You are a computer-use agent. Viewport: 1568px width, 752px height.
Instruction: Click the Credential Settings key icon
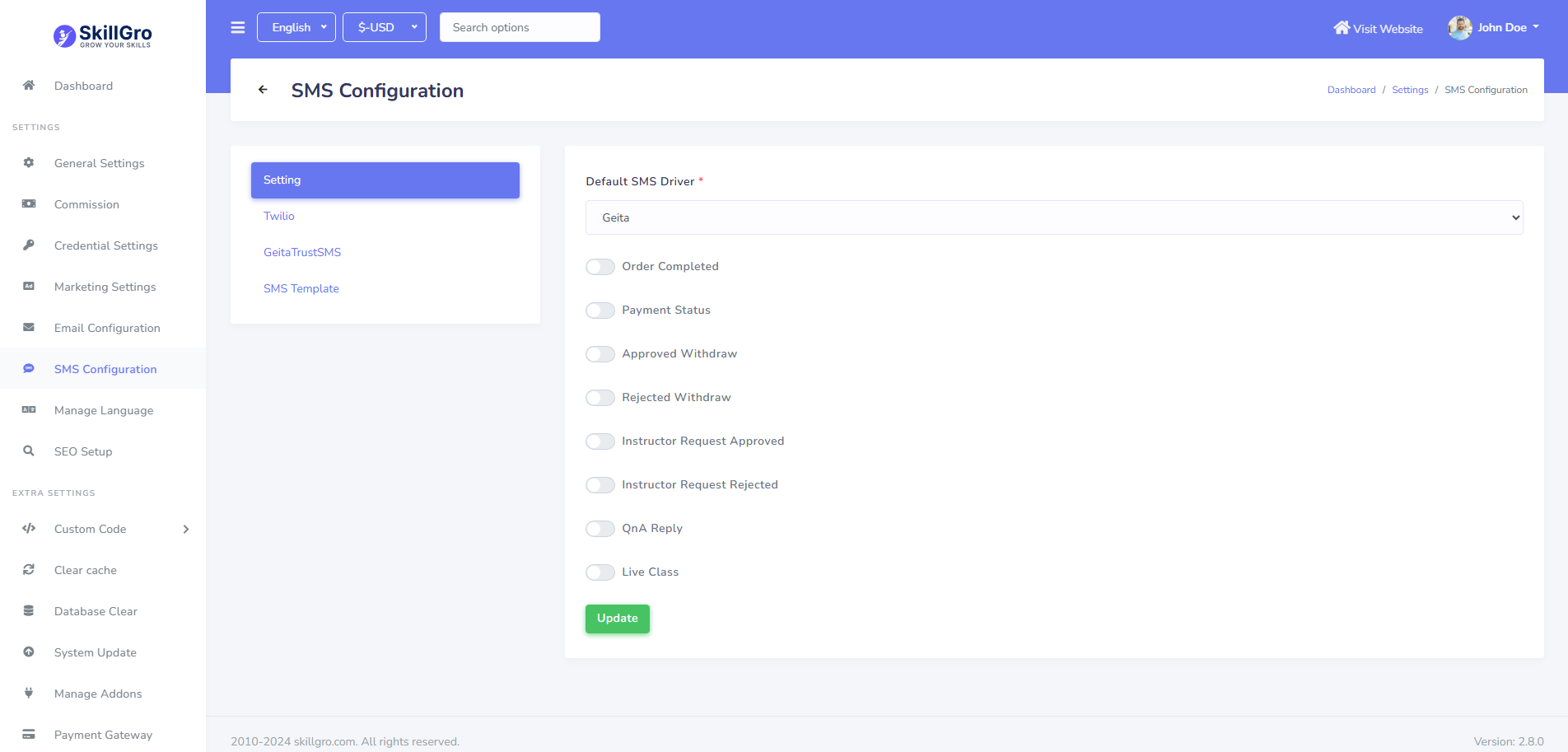pyautogui.click(x=29, y=245)
